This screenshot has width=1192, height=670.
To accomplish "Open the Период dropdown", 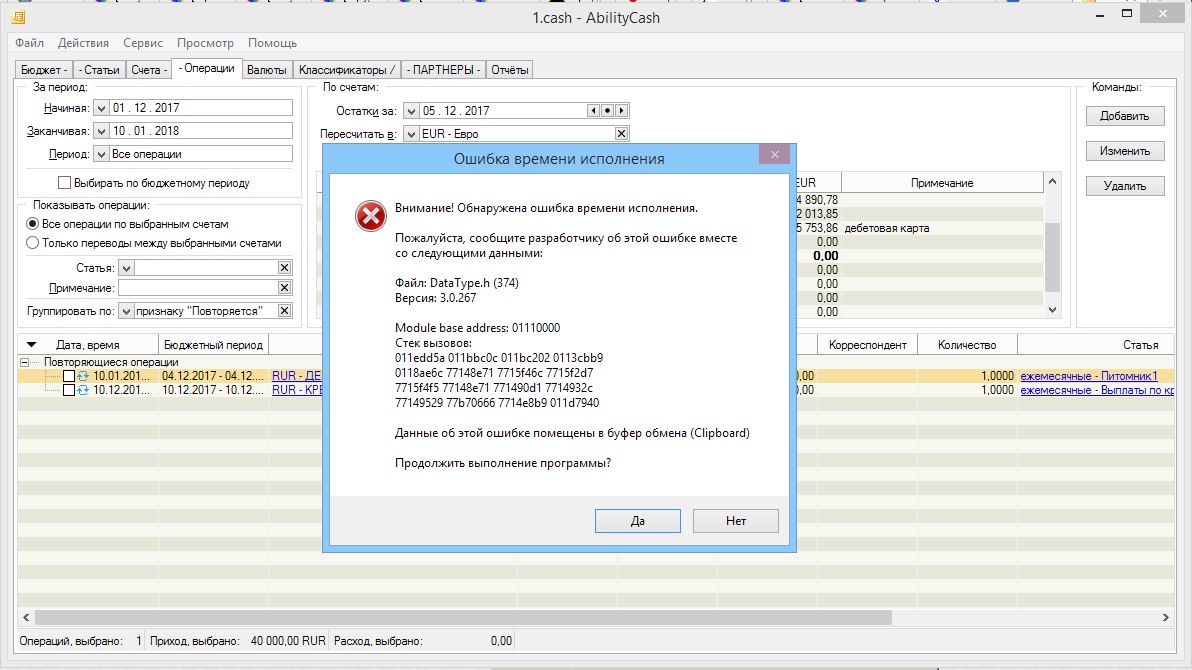I will click(100, 154).
